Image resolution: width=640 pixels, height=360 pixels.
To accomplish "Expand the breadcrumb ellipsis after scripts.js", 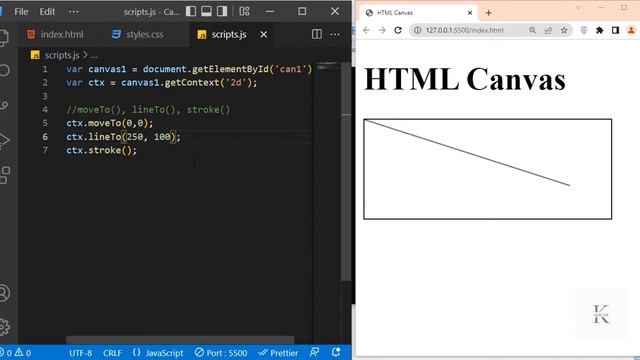I will 94,56.
